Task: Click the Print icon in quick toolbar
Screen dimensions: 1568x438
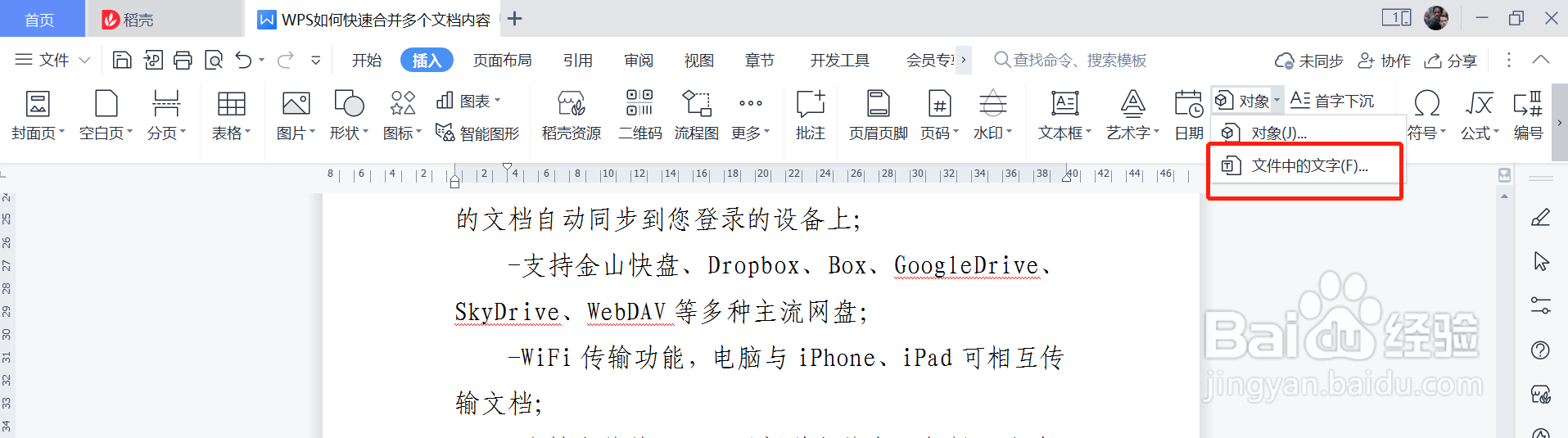Action: (x=183, y=60)
